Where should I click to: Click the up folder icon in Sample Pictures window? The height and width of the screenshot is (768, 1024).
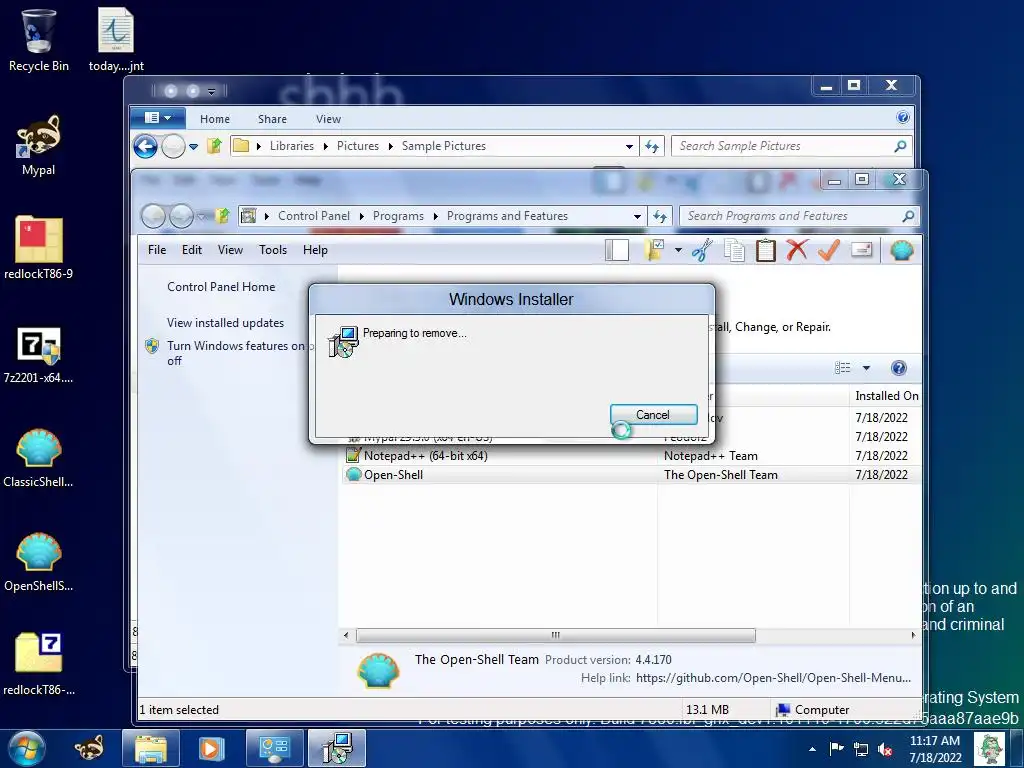(x=214, y=146)
